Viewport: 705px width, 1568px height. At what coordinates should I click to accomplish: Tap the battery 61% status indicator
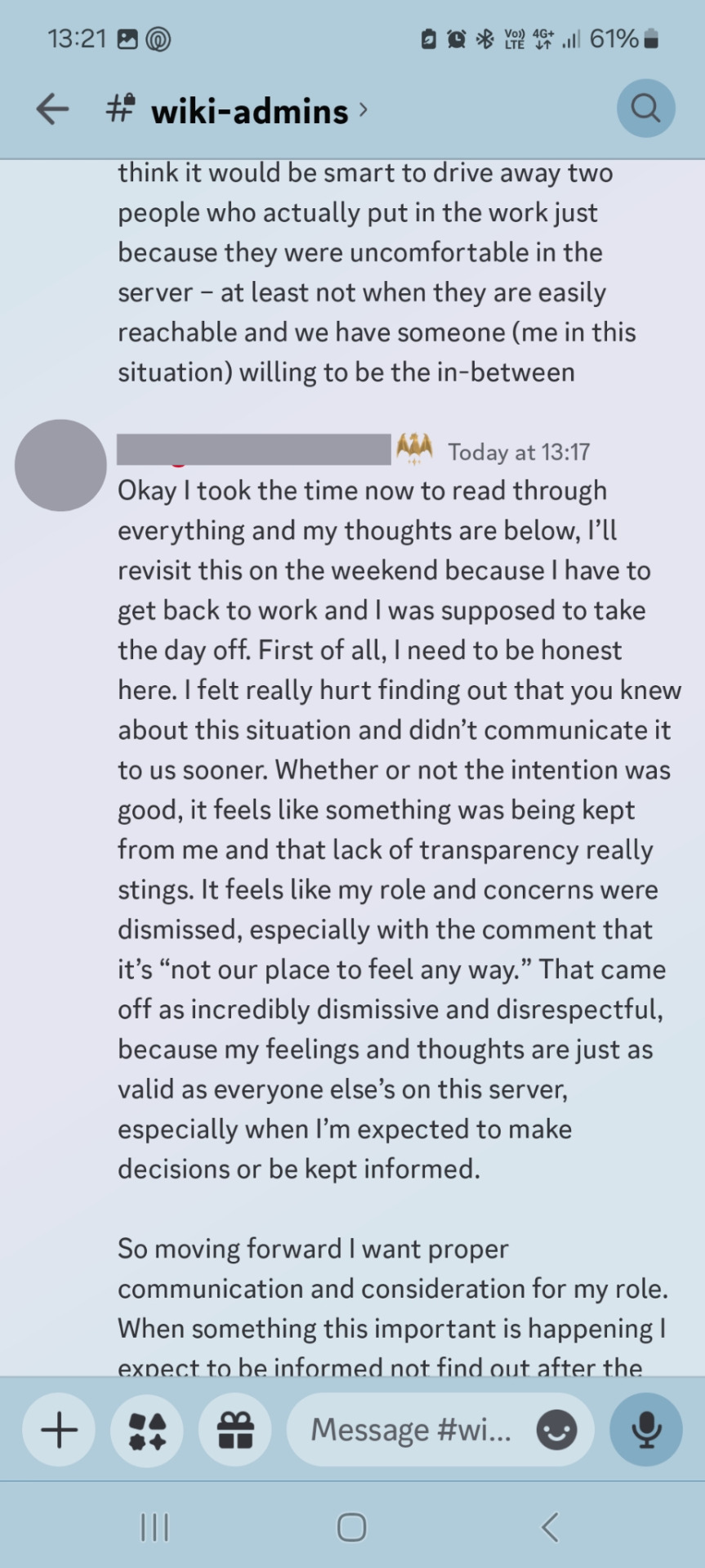click(624, 38)
